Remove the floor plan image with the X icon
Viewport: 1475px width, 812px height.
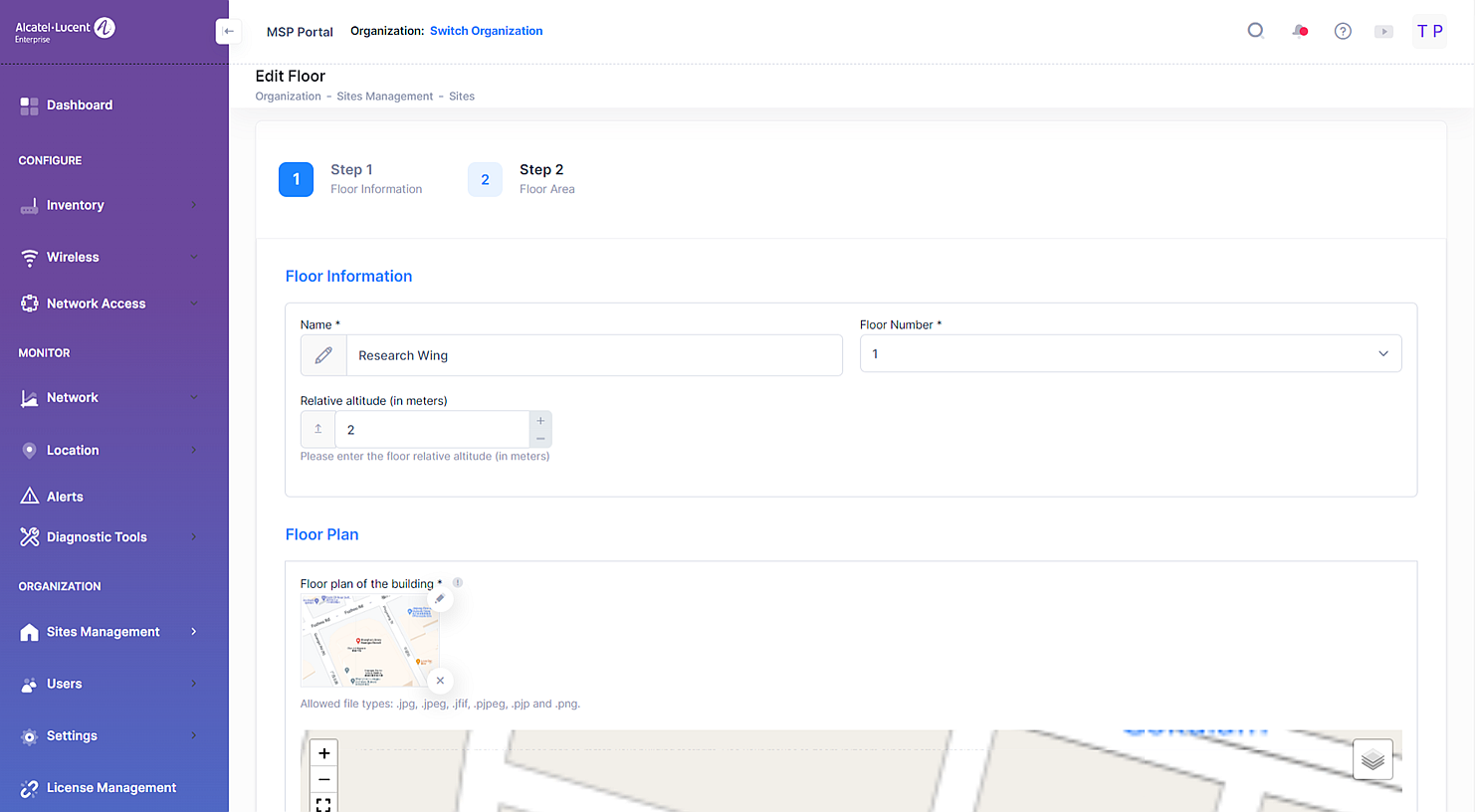coord(440,681)
